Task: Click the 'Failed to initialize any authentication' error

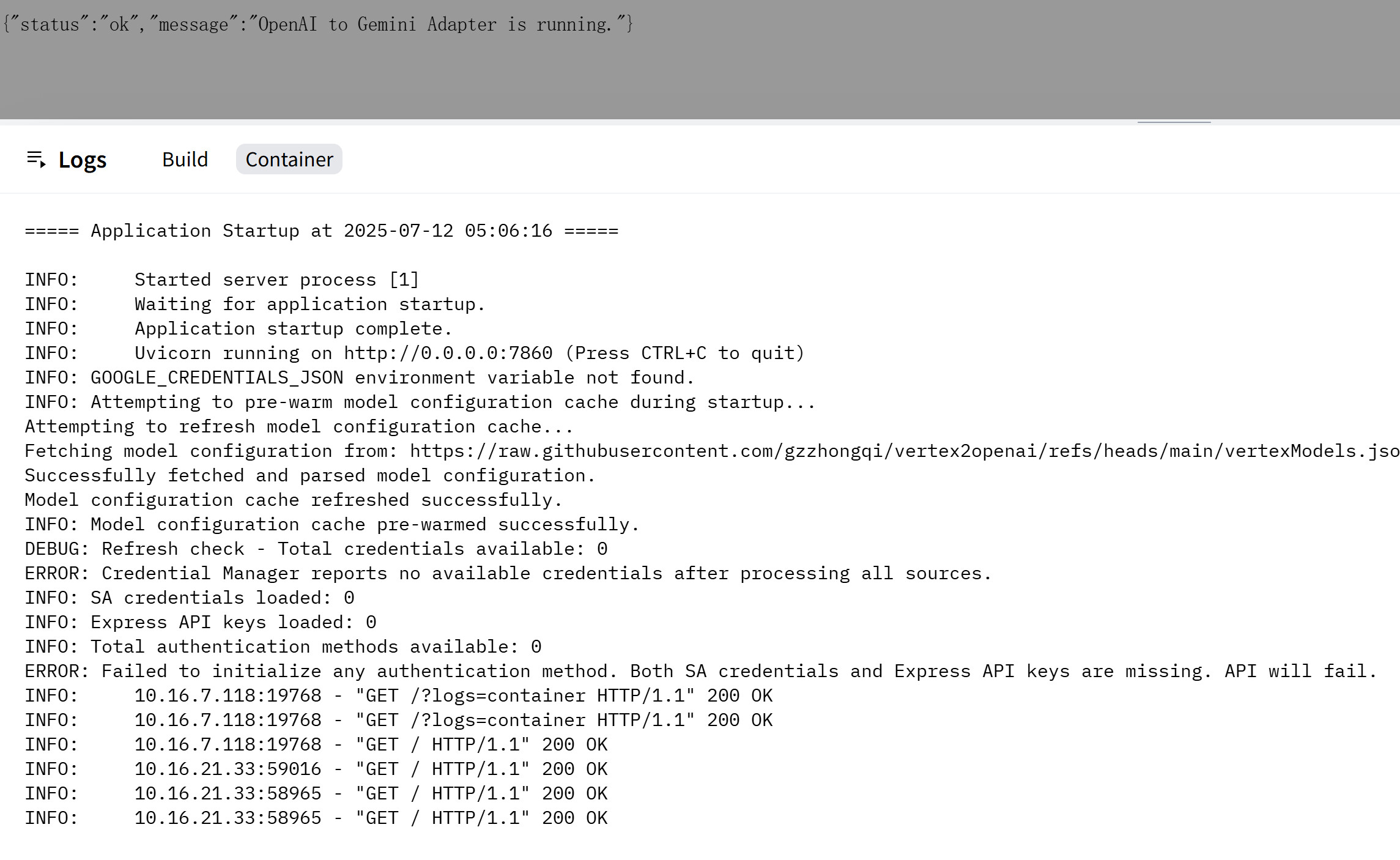Action: point(700,672)
